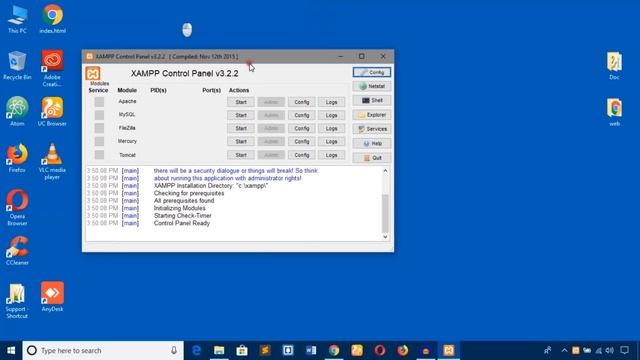Click volume icon in system tray
The width and height of the screenshot is (640, 360).
click(610, 351)
